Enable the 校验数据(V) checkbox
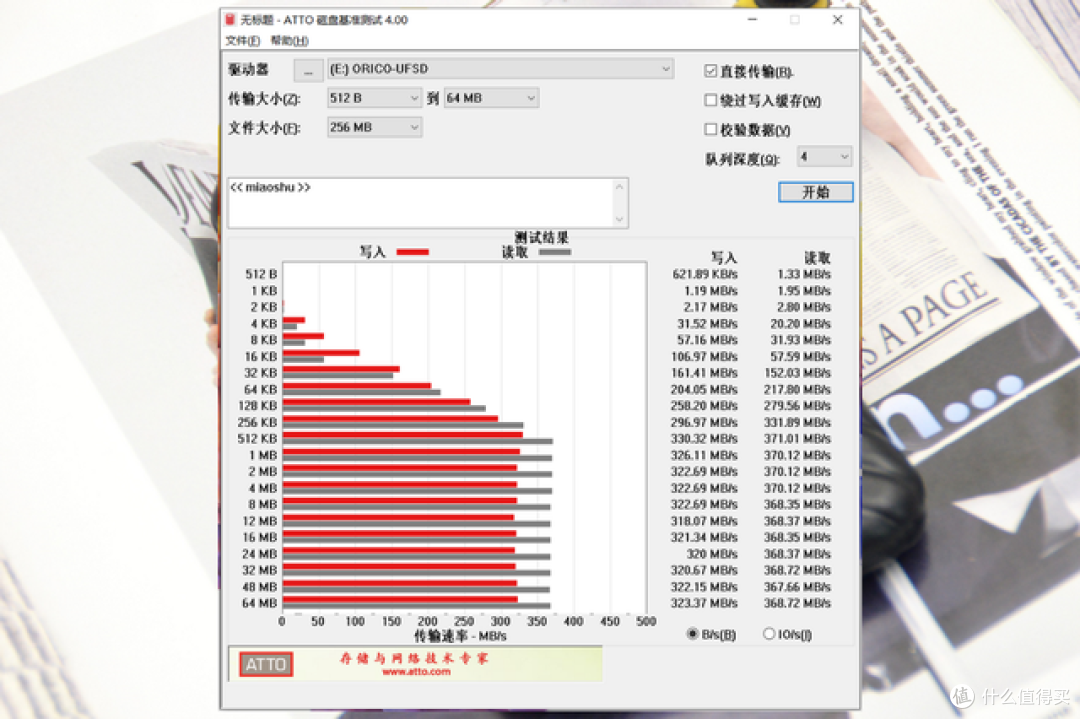1080x719 pixels. coord(711,129)
